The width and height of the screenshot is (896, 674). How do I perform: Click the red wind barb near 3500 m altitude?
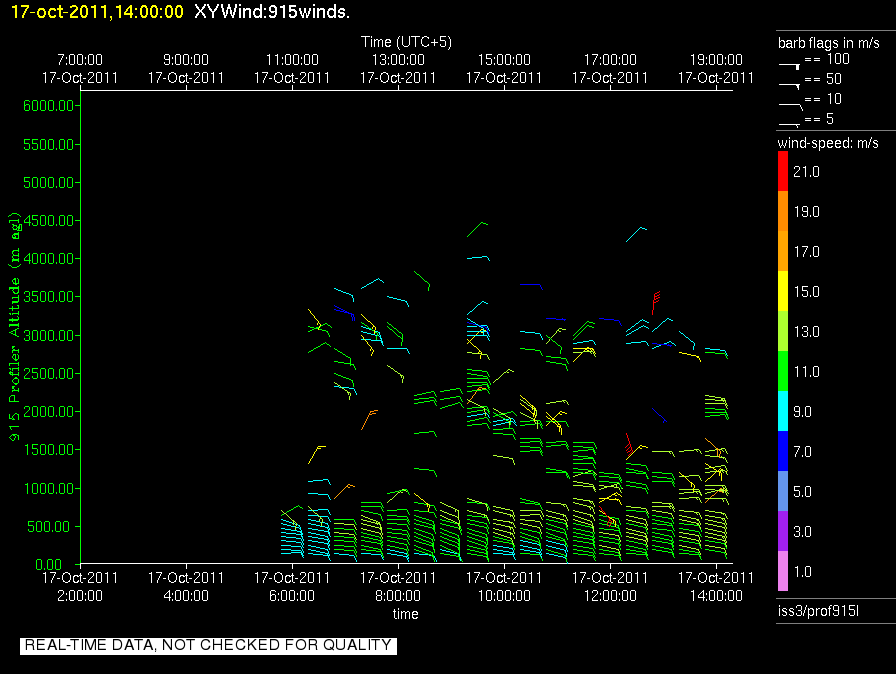pos(656,303)
